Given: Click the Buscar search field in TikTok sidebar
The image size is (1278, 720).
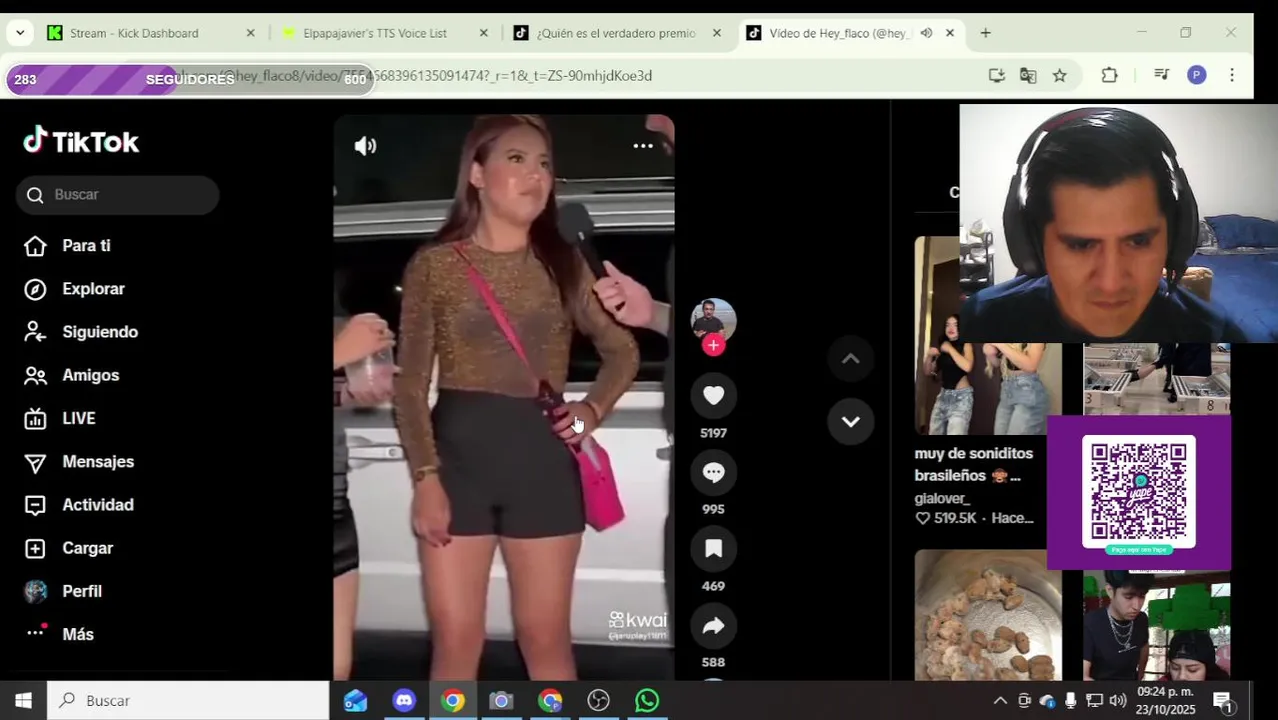Looking at the screenshot, I should (x=117, y=195).
